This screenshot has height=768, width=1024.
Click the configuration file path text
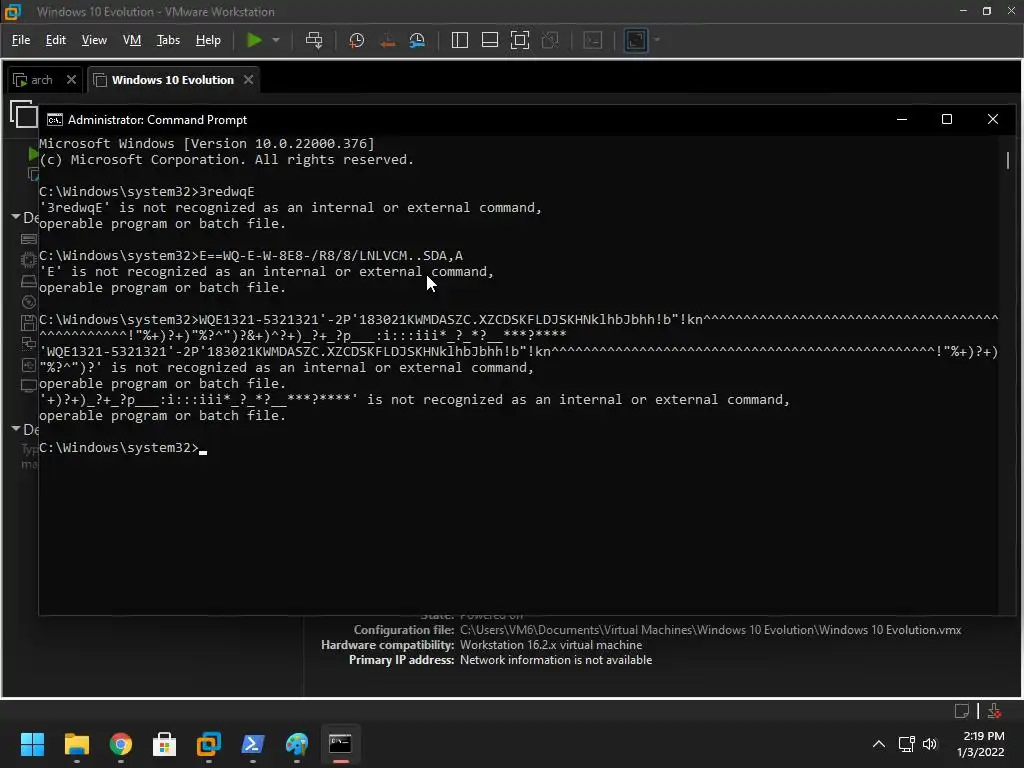[711, 630]
